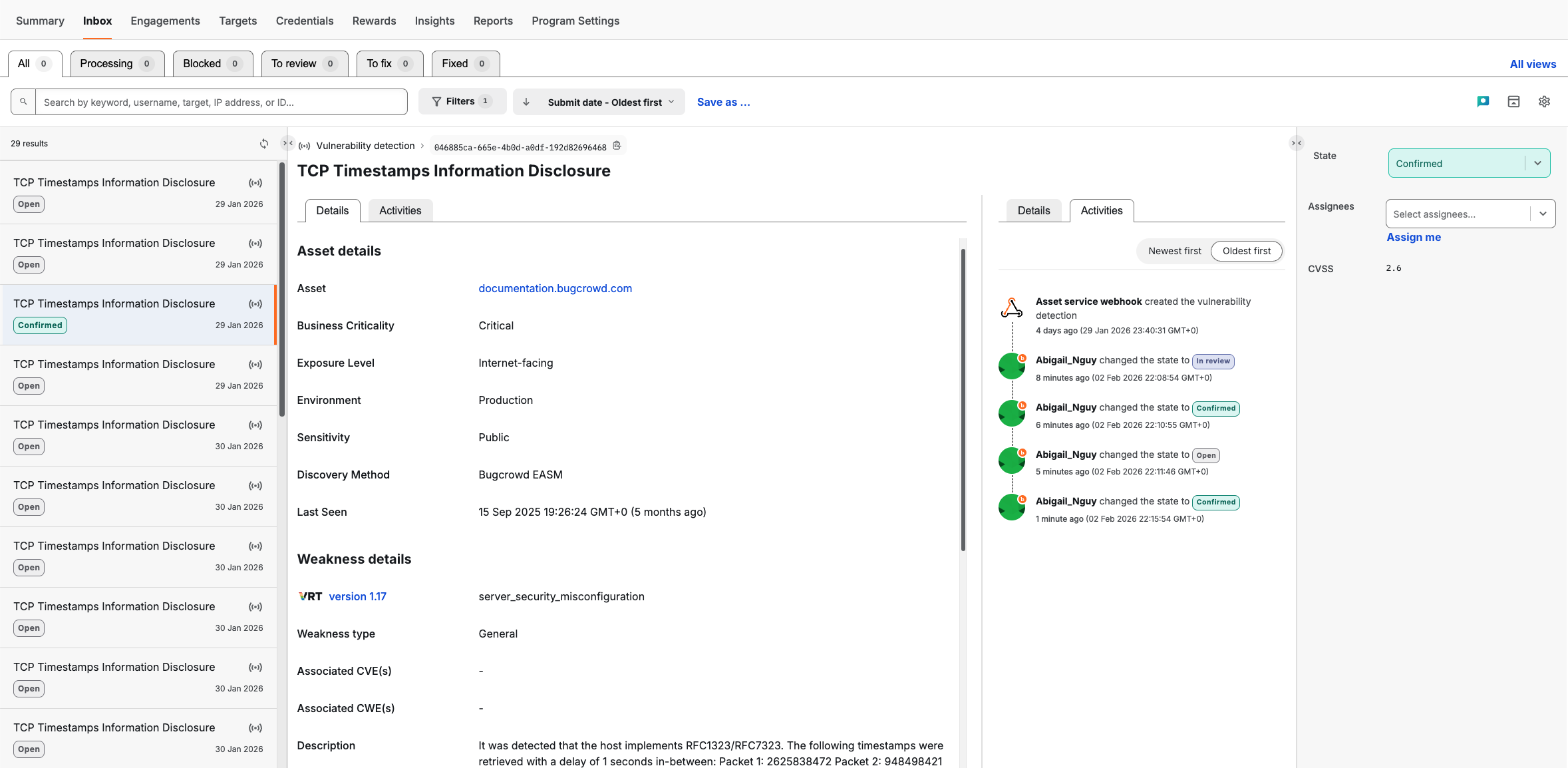Click the settings gear icon
1568x768 pixels.
tap(1545, 101)
